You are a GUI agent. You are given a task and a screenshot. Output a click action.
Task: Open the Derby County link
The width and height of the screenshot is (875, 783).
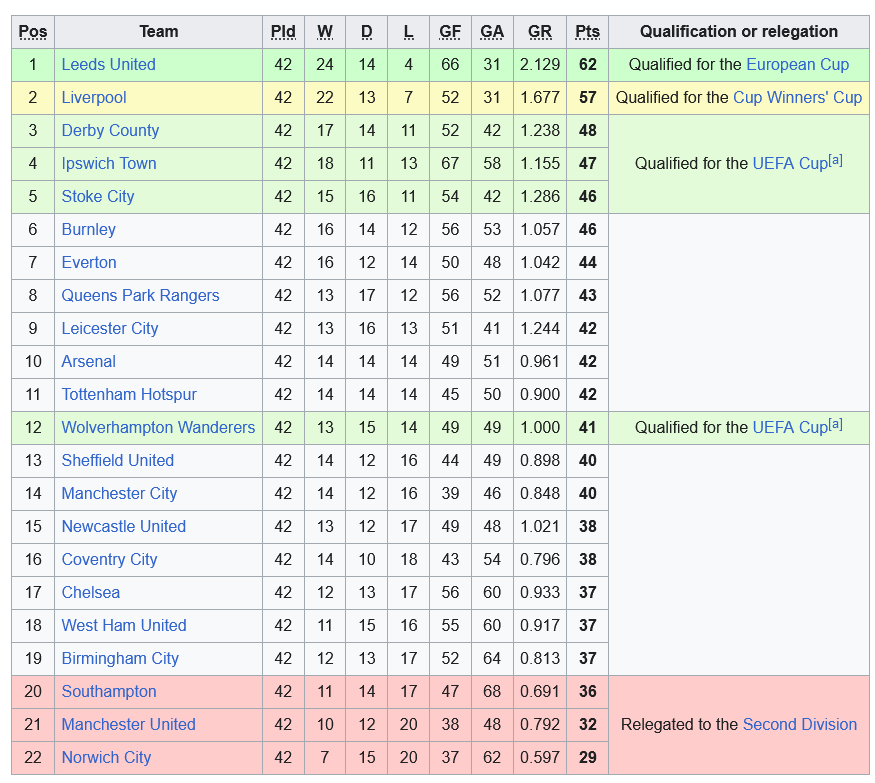(x=110, y=131)
